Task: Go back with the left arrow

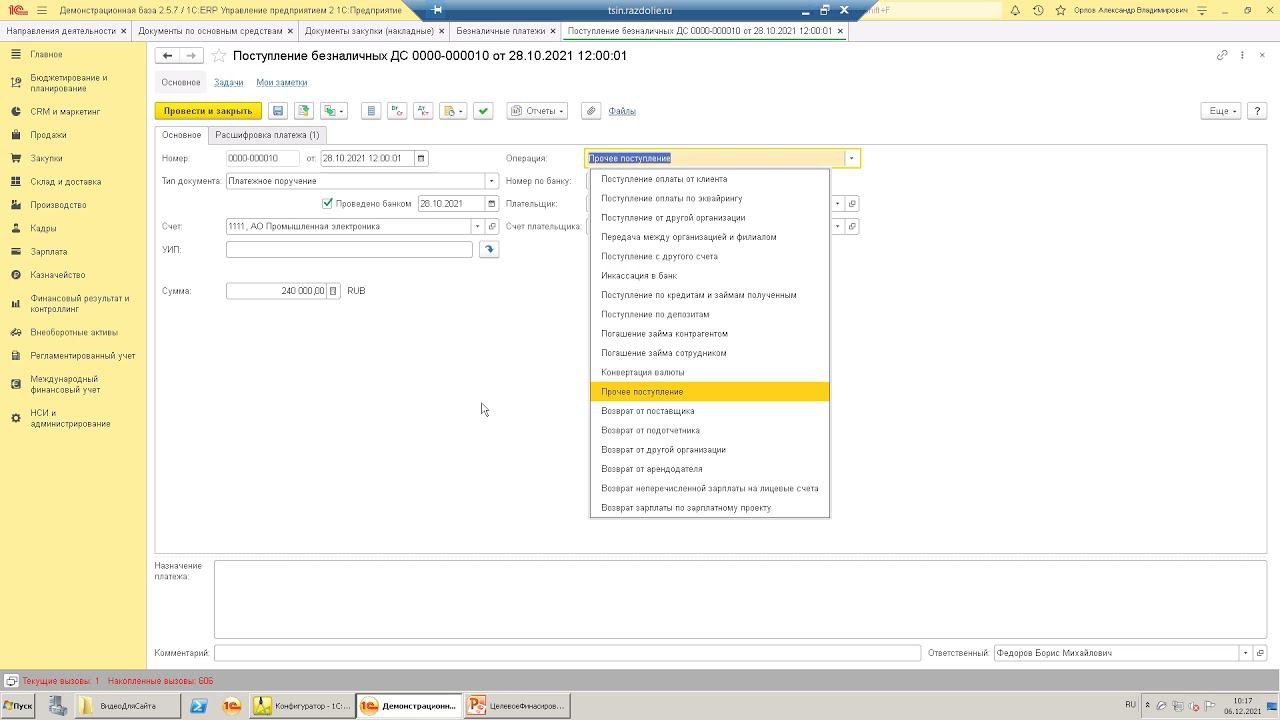Action: pyautogui.click(x=167, y=56)
